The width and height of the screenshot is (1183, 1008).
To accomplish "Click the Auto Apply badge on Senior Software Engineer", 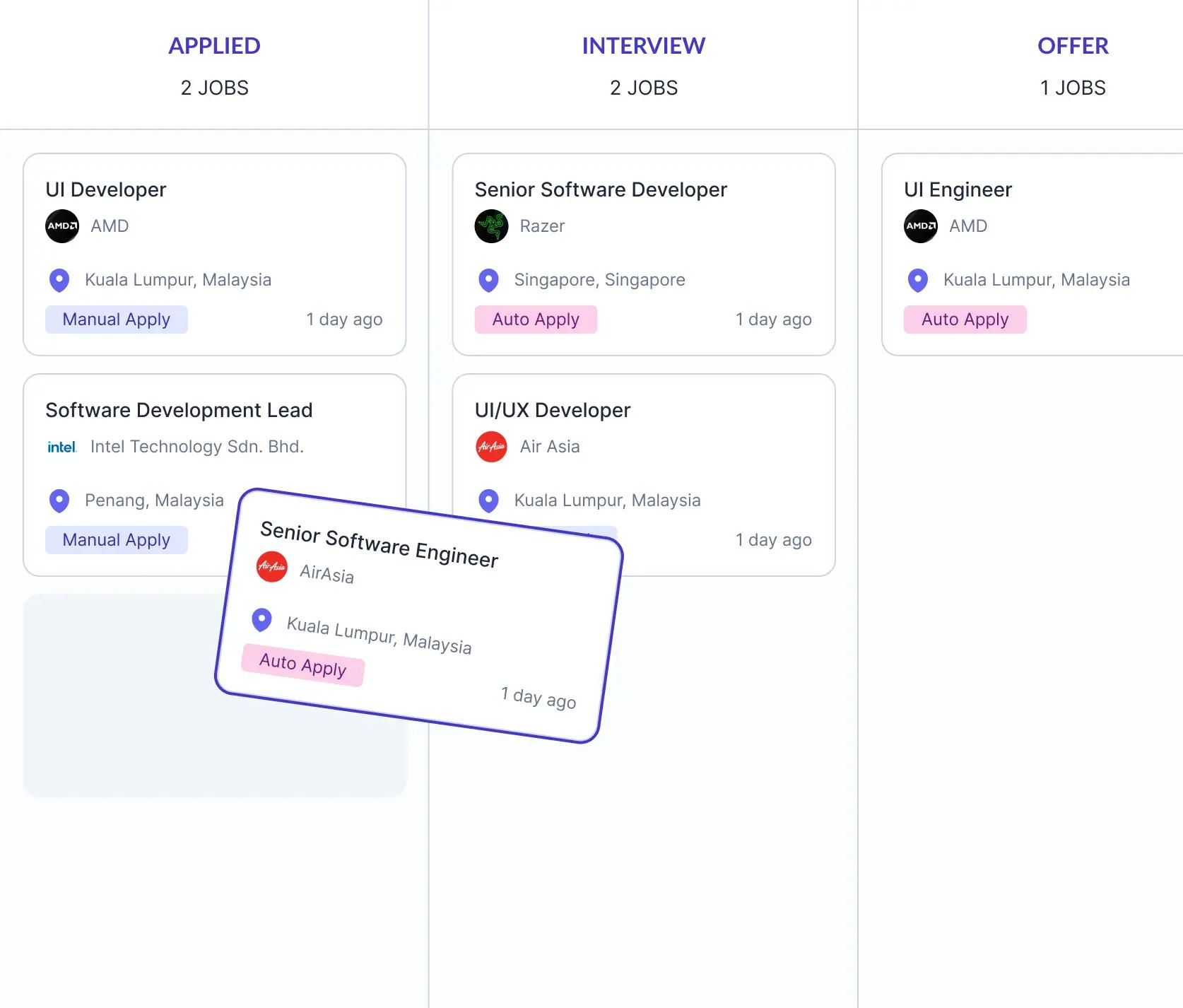I will [x=302, y=665].
